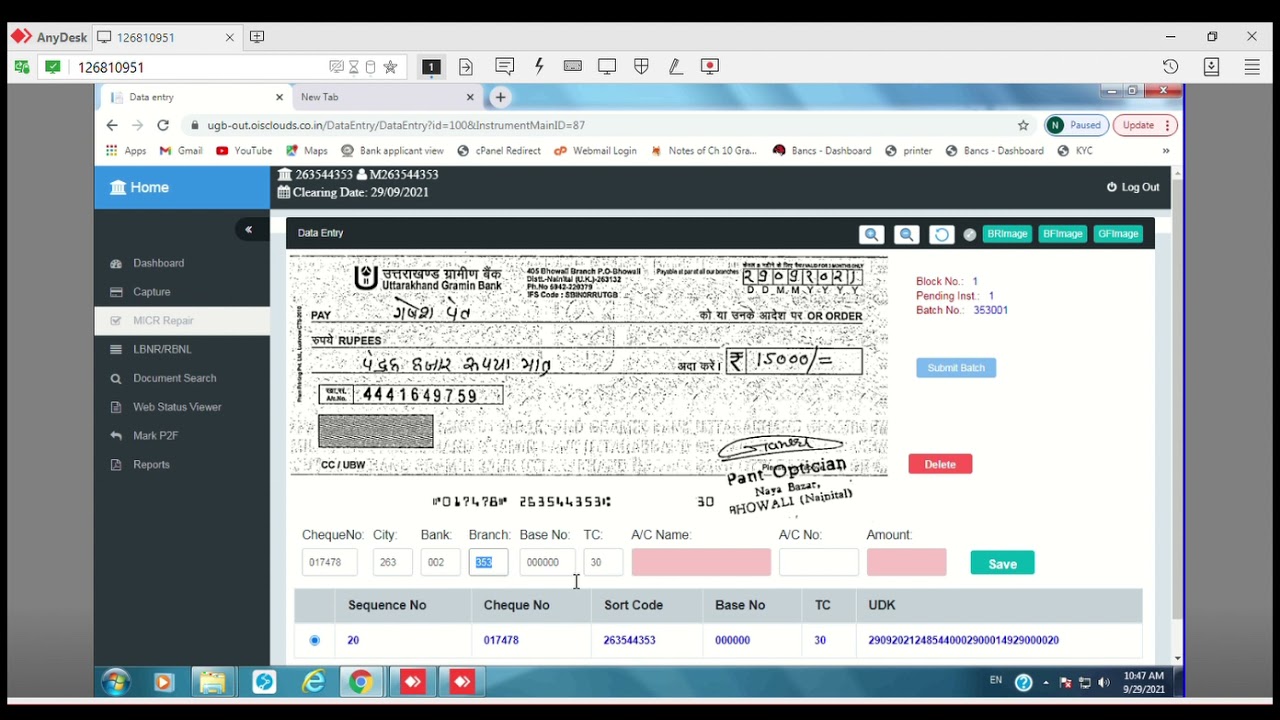Click the A/C Name input field
The width and height of the screenshot is (1280, 720).
[x=701, y=562]
